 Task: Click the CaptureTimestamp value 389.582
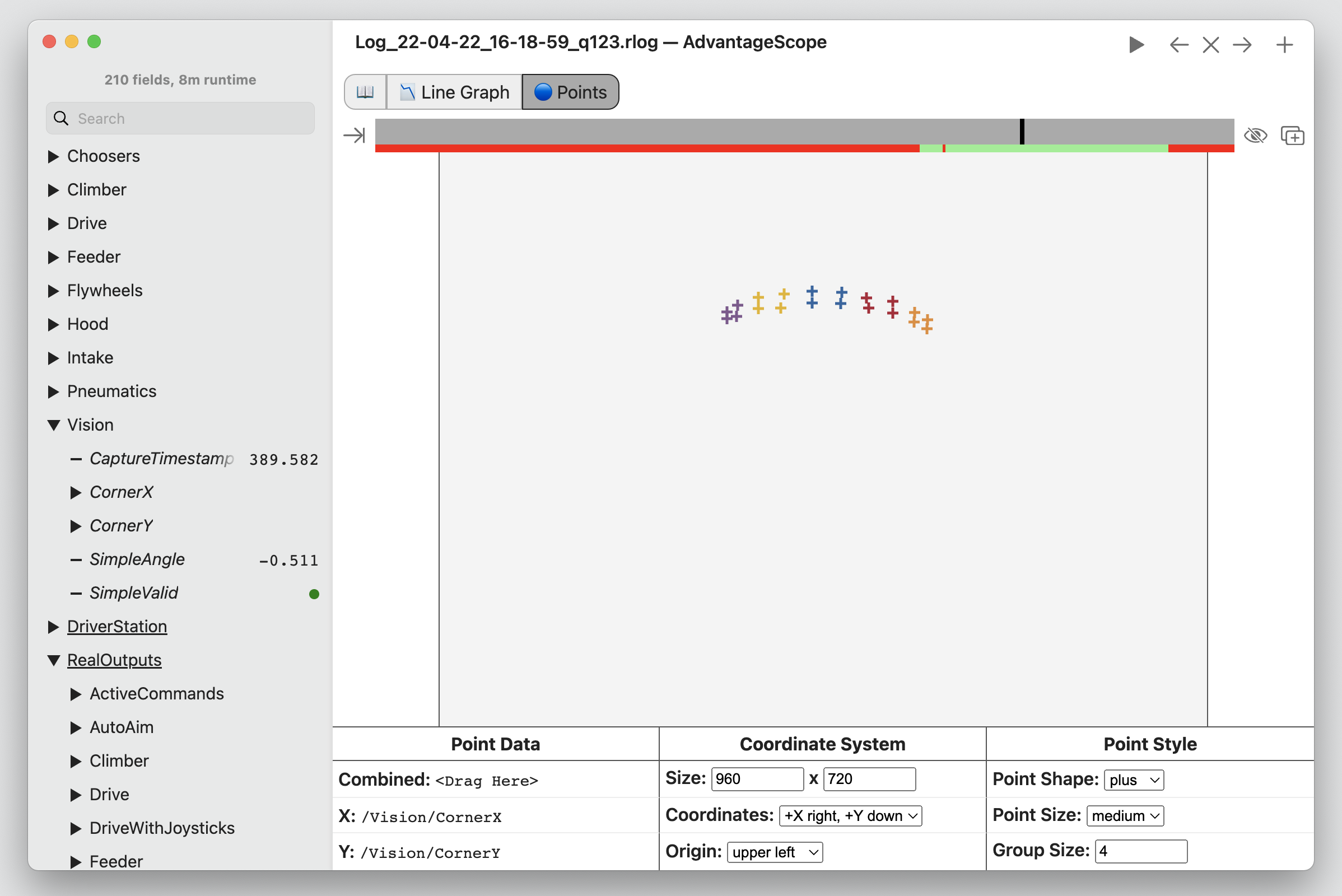click(x=283, y=459)
